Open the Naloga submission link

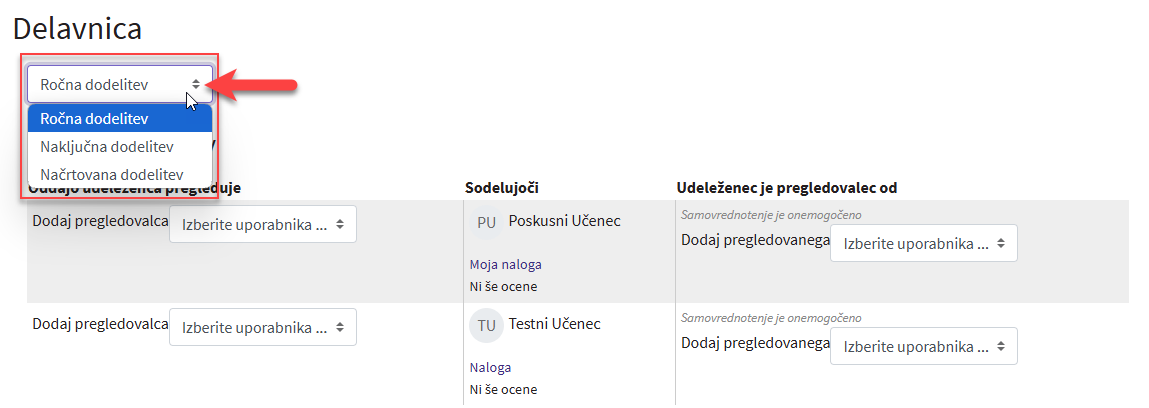point(490,367)
